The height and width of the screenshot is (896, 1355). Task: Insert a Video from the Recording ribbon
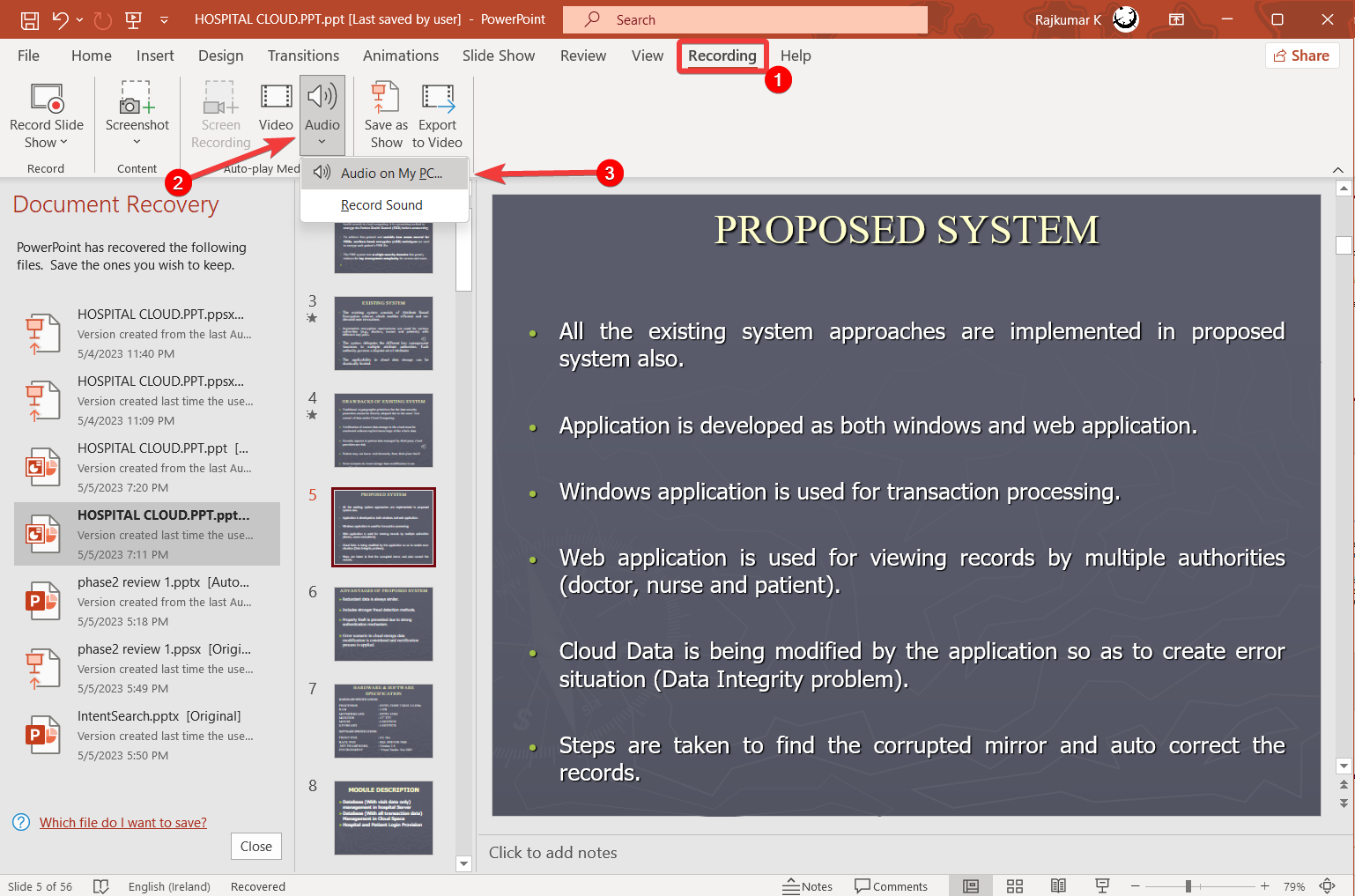pos(276,107)
